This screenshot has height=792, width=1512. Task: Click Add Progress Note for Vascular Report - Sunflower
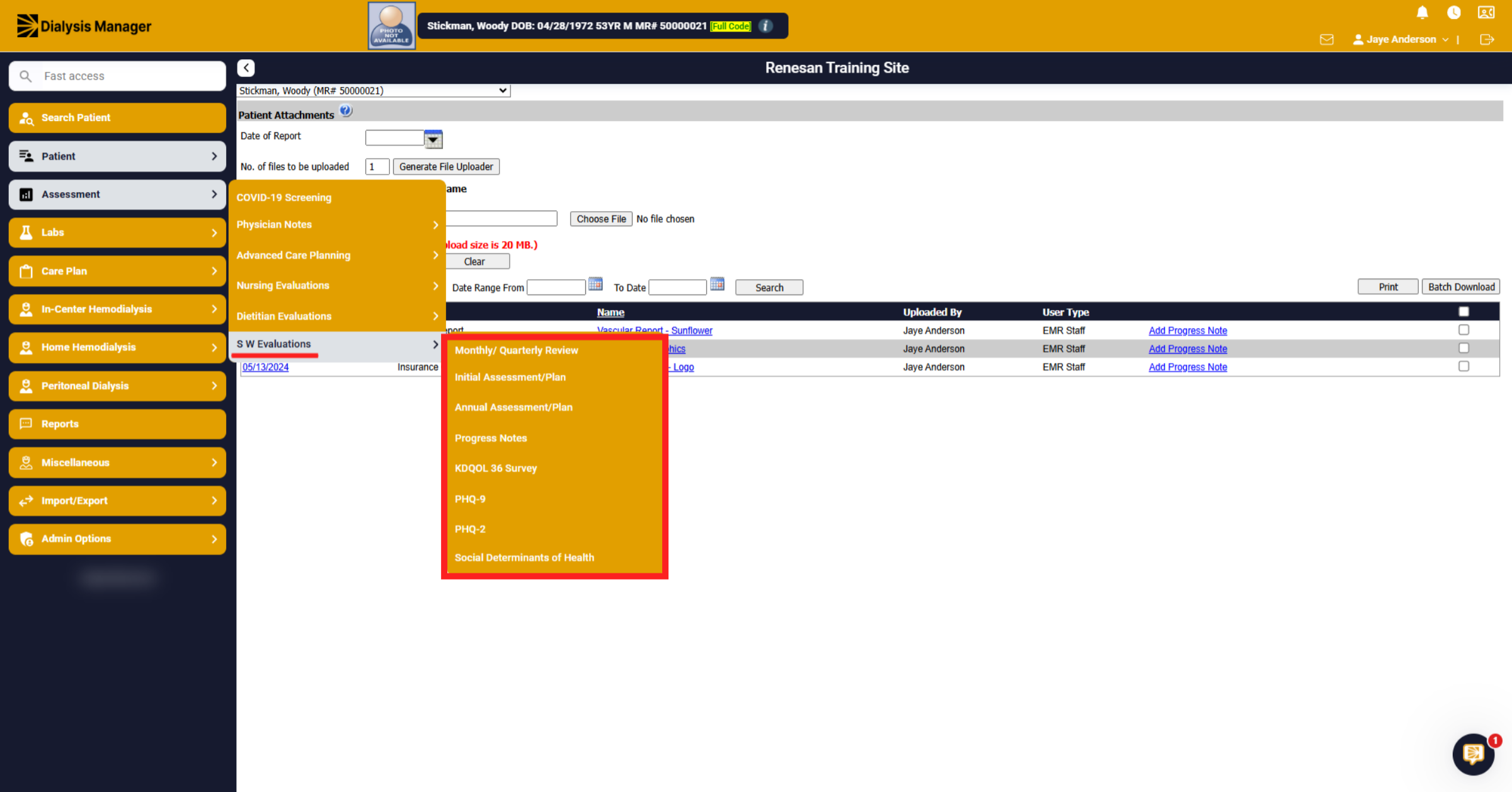(x=1188, y=331)
